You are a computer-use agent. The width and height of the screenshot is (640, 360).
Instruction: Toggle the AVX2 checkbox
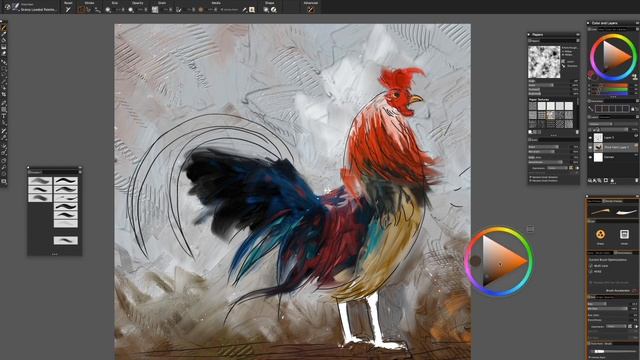click(591, 271)
